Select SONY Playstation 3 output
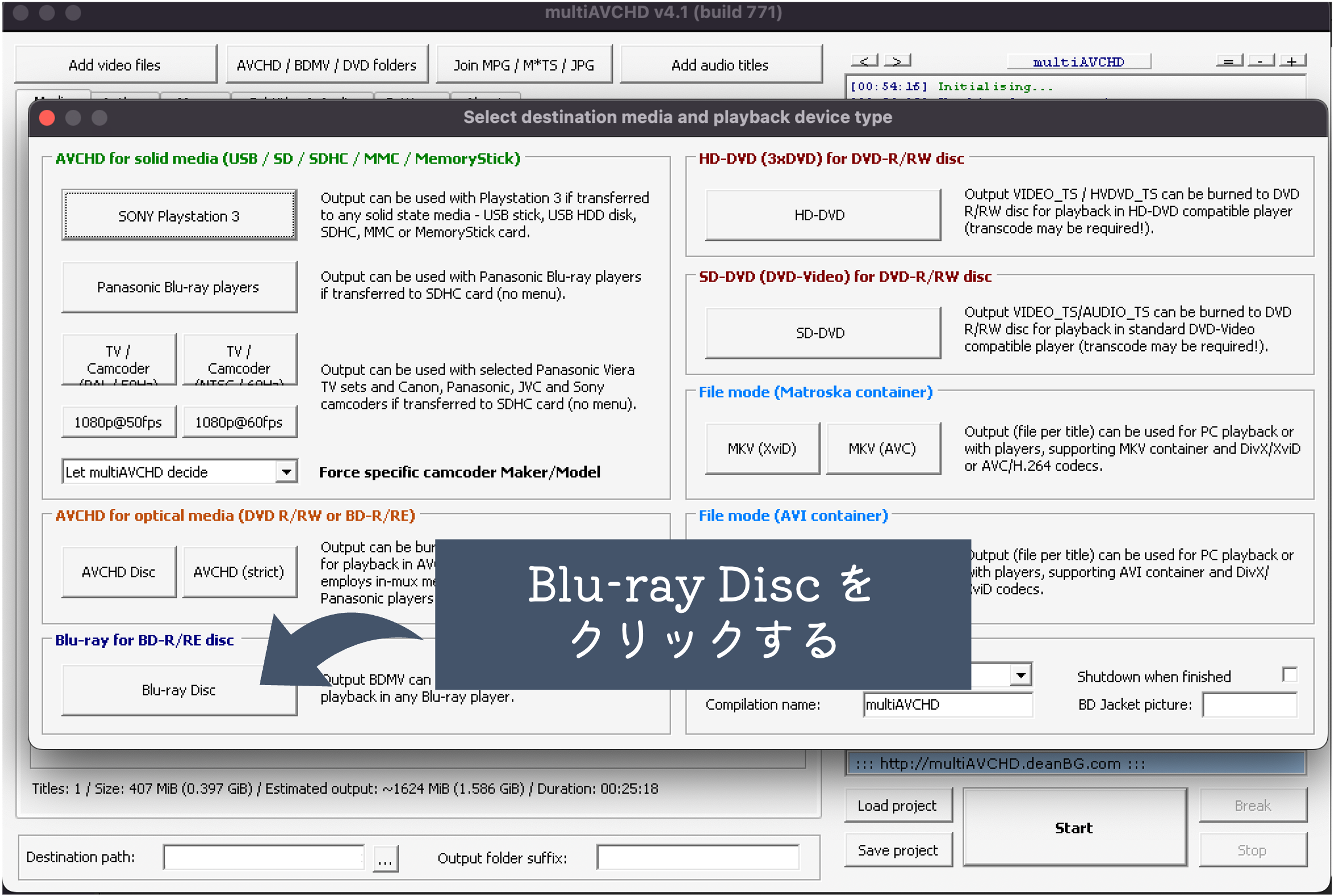 click(x=179, y=215)
